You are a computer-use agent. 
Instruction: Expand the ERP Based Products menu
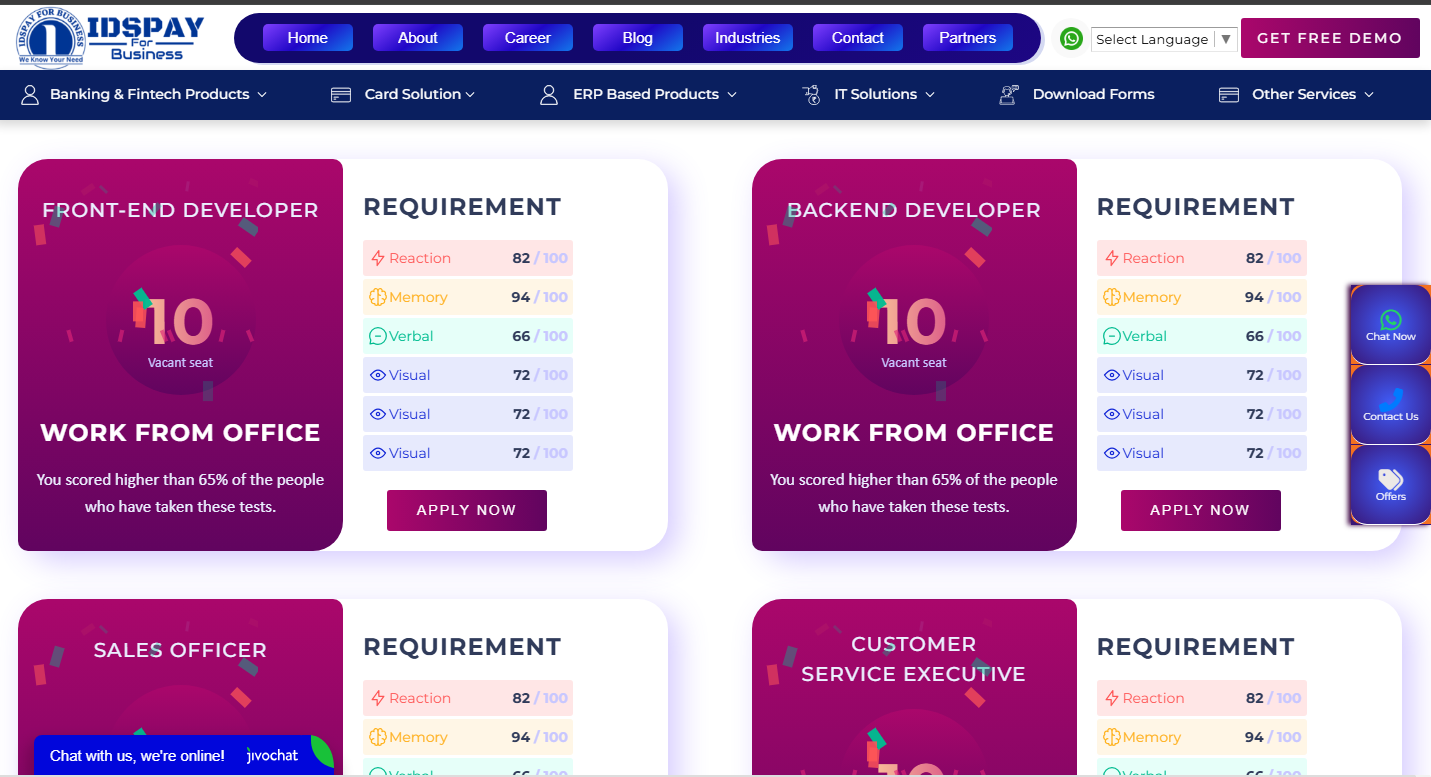click(x=654, y=94)
